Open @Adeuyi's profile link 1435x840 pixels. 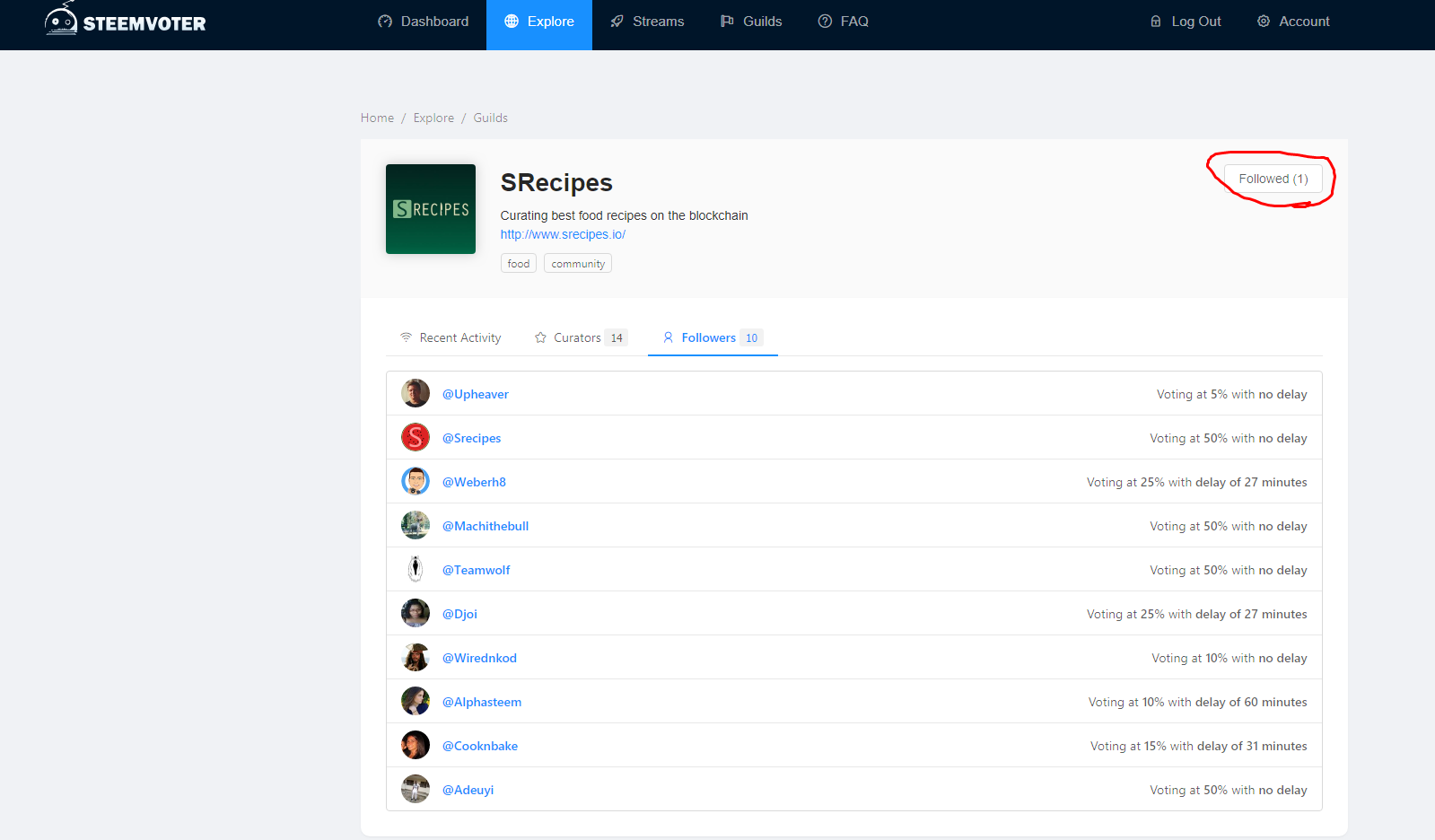tap(468, 790)
